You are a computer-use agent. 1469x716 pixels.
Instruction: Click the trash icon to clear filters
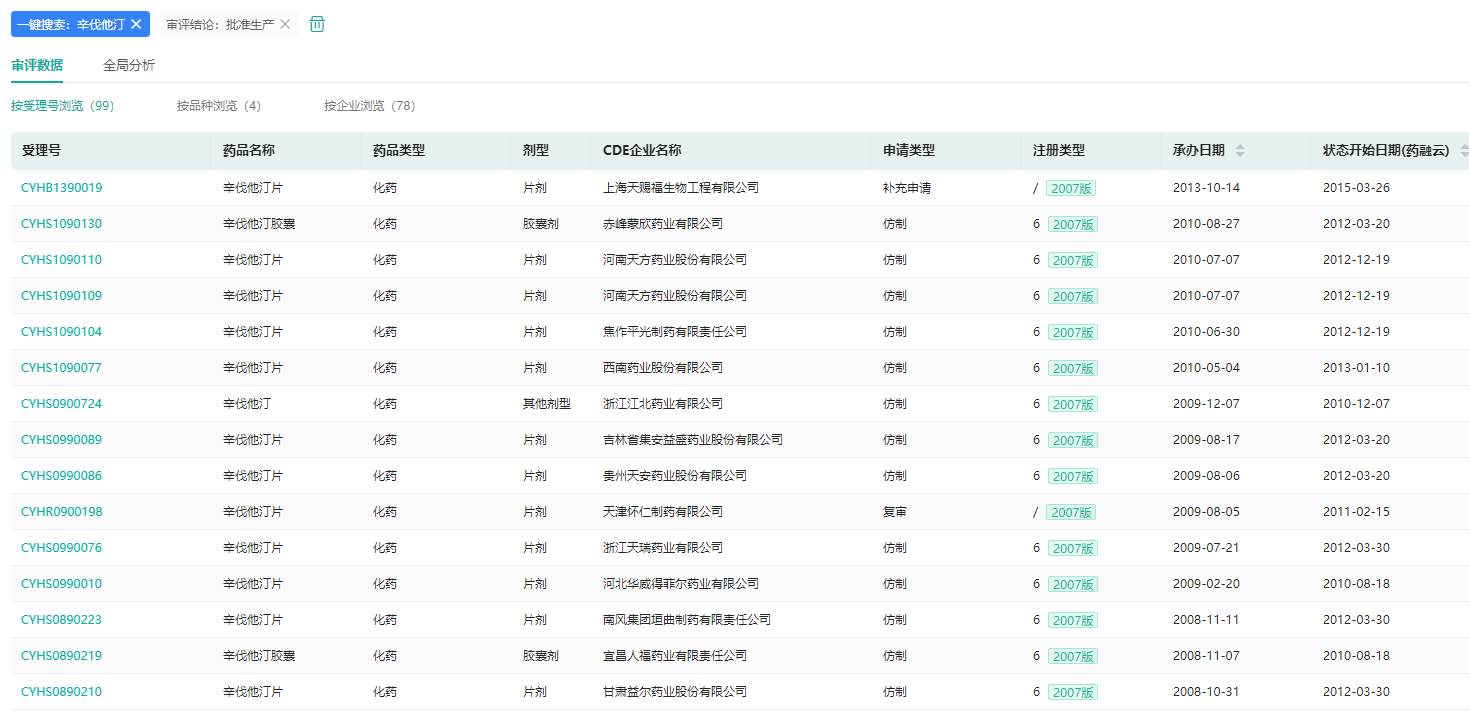click(317, 24)
